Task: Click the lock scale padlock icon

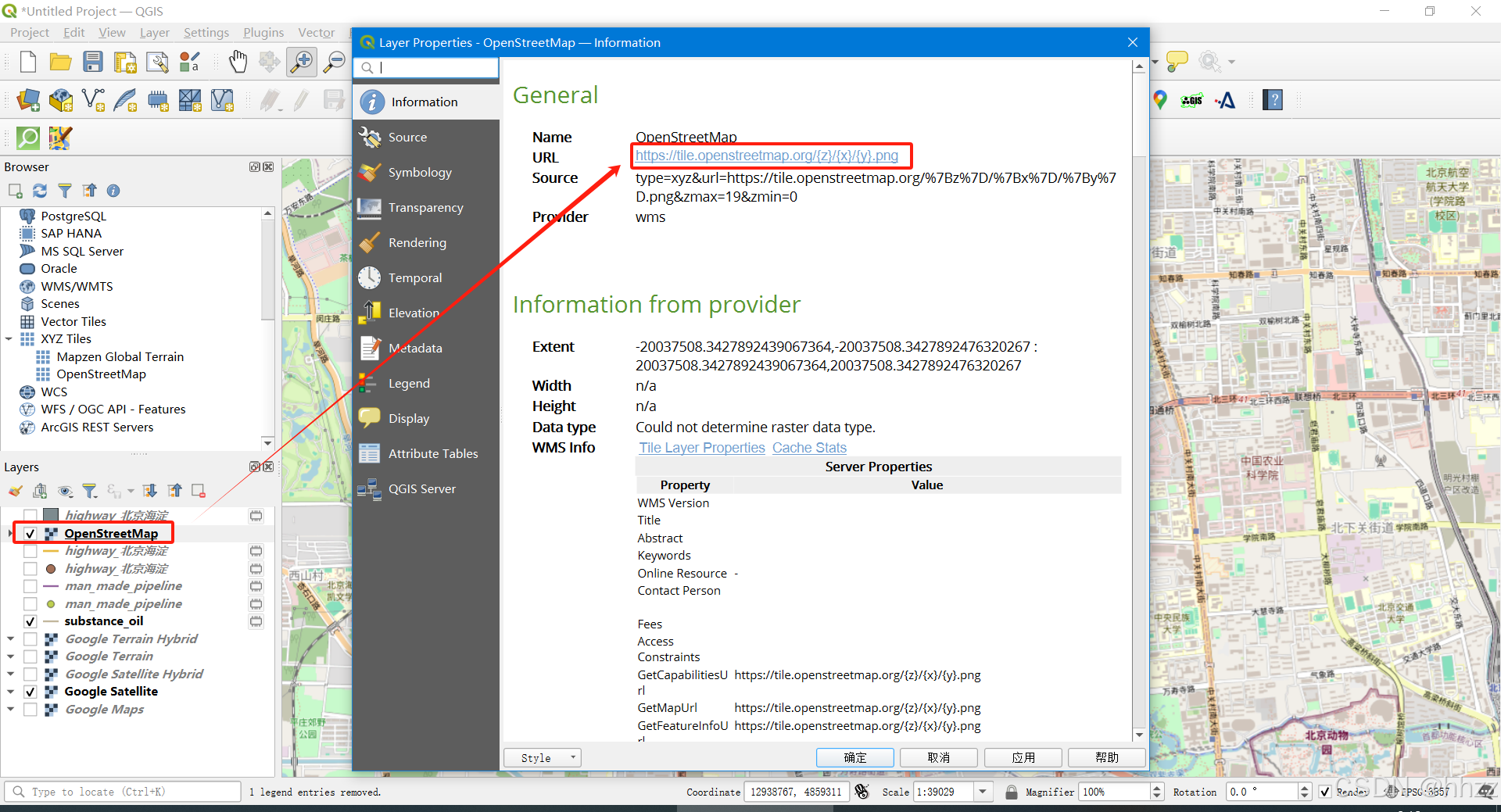Action: (x=1011, y=792)
